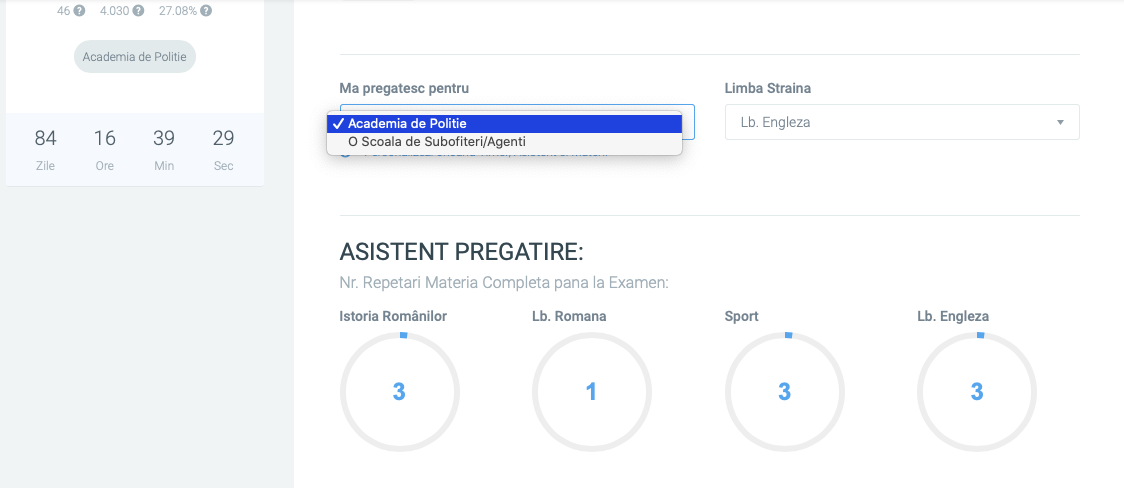Click the 'Ma pregatesc pentru' field label
This screenshot has height=488, width=1124.
tap(404, 88)
